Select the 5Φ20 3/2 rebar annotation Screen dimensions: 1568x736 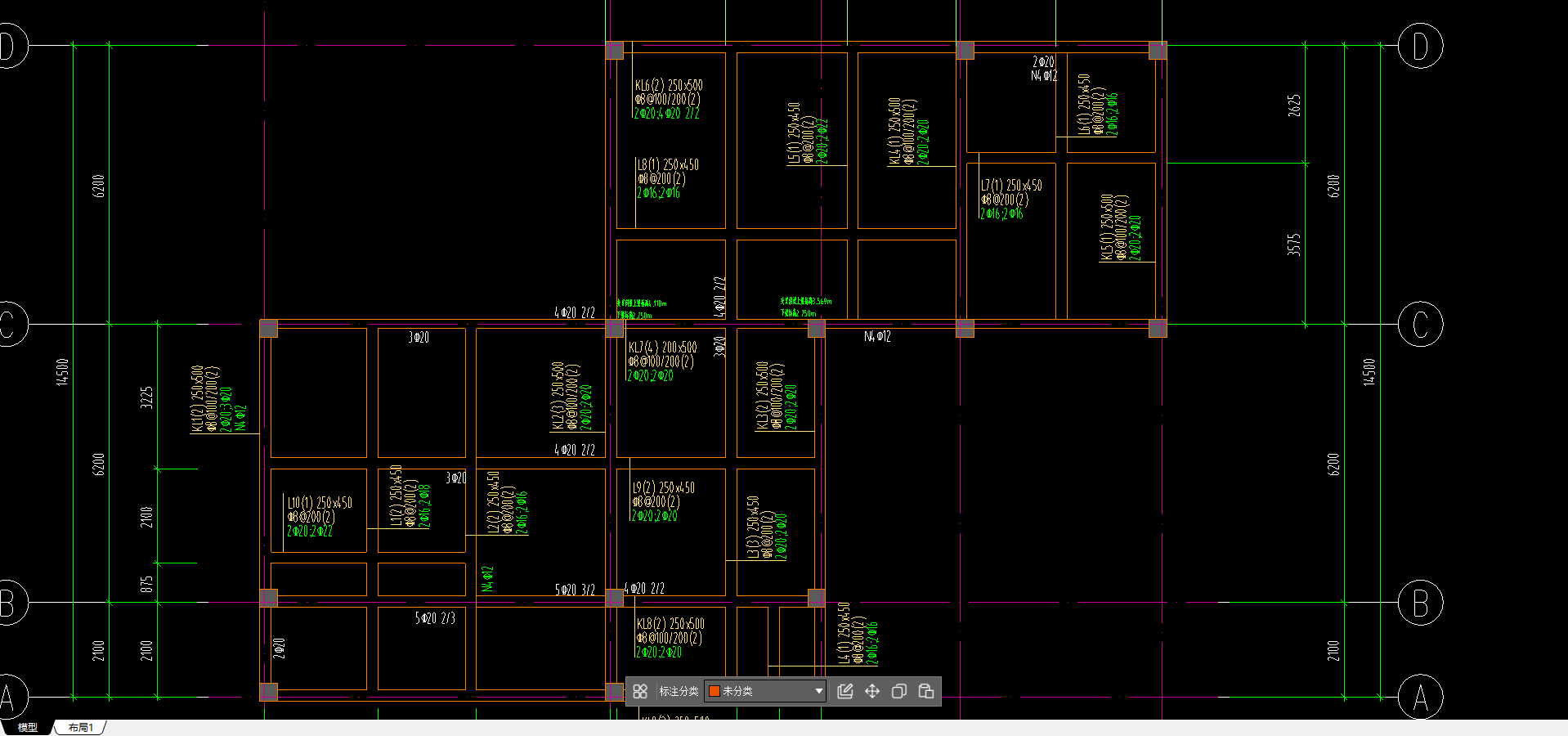pyautogui.click(x=575, y=590)
